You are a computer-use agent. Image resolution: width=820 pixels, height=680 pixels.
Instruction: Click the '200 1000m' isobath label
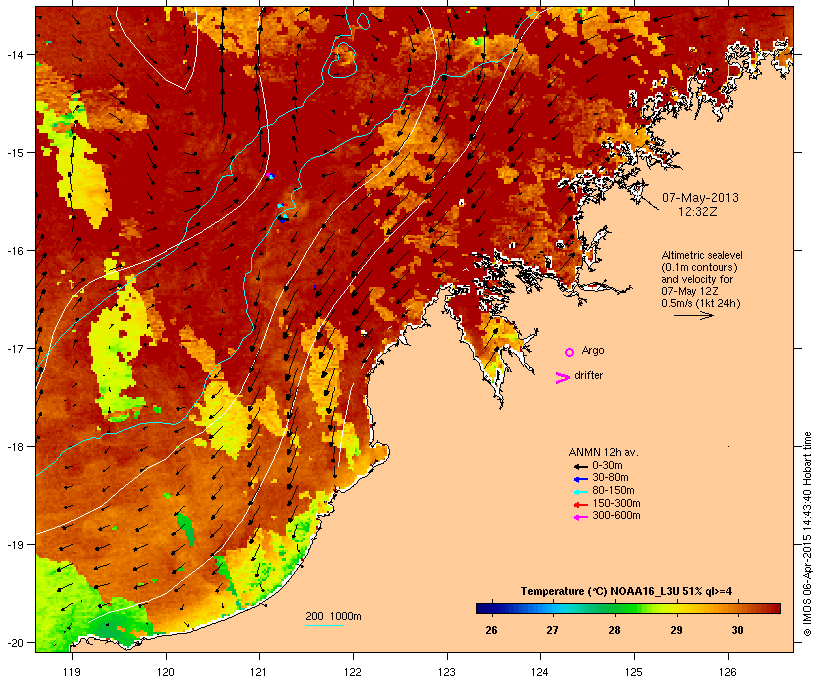click(x=333, y=616)
